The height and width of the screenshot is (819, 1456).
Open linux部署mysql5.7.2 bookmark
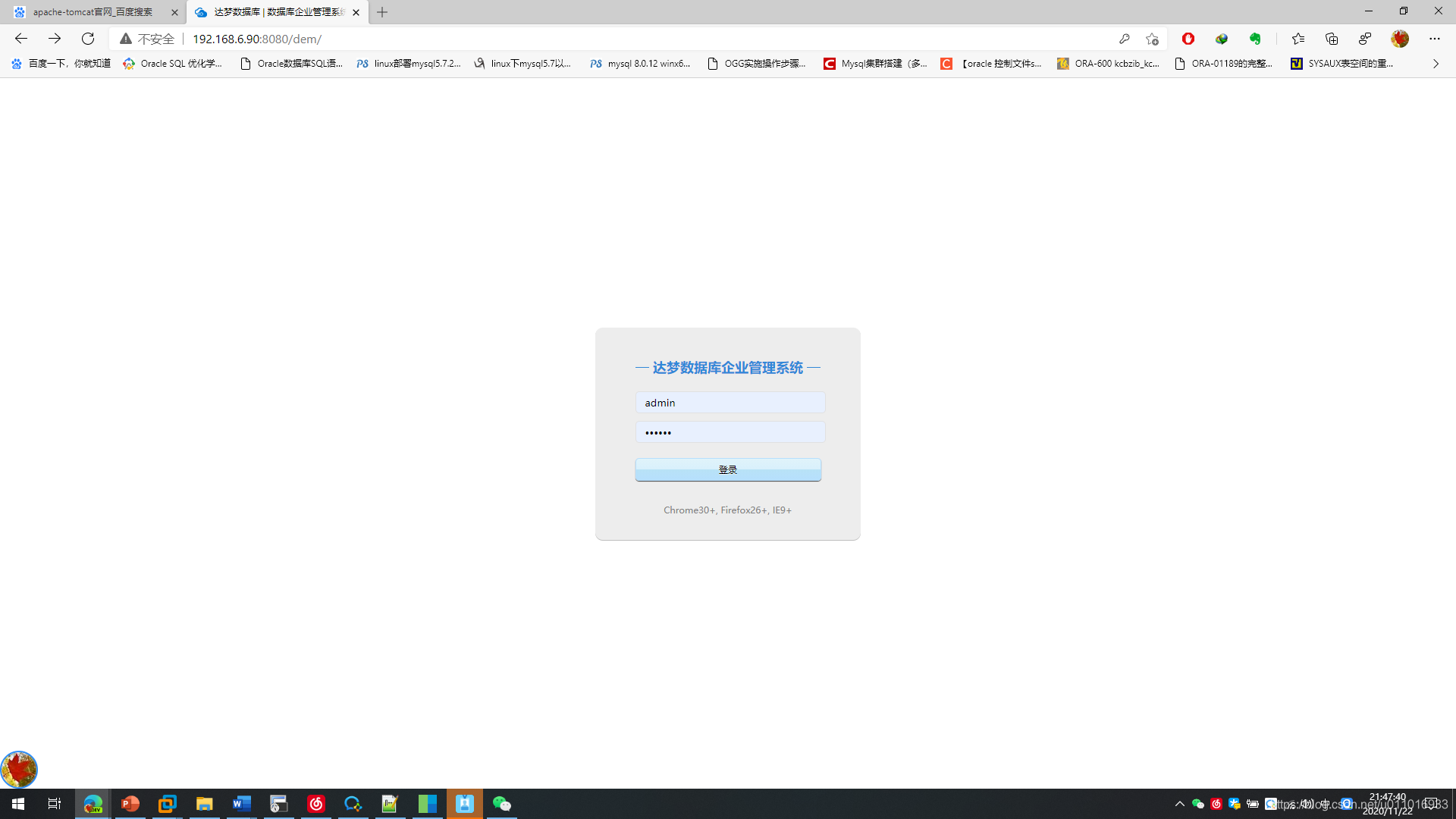tap(409, 64)
